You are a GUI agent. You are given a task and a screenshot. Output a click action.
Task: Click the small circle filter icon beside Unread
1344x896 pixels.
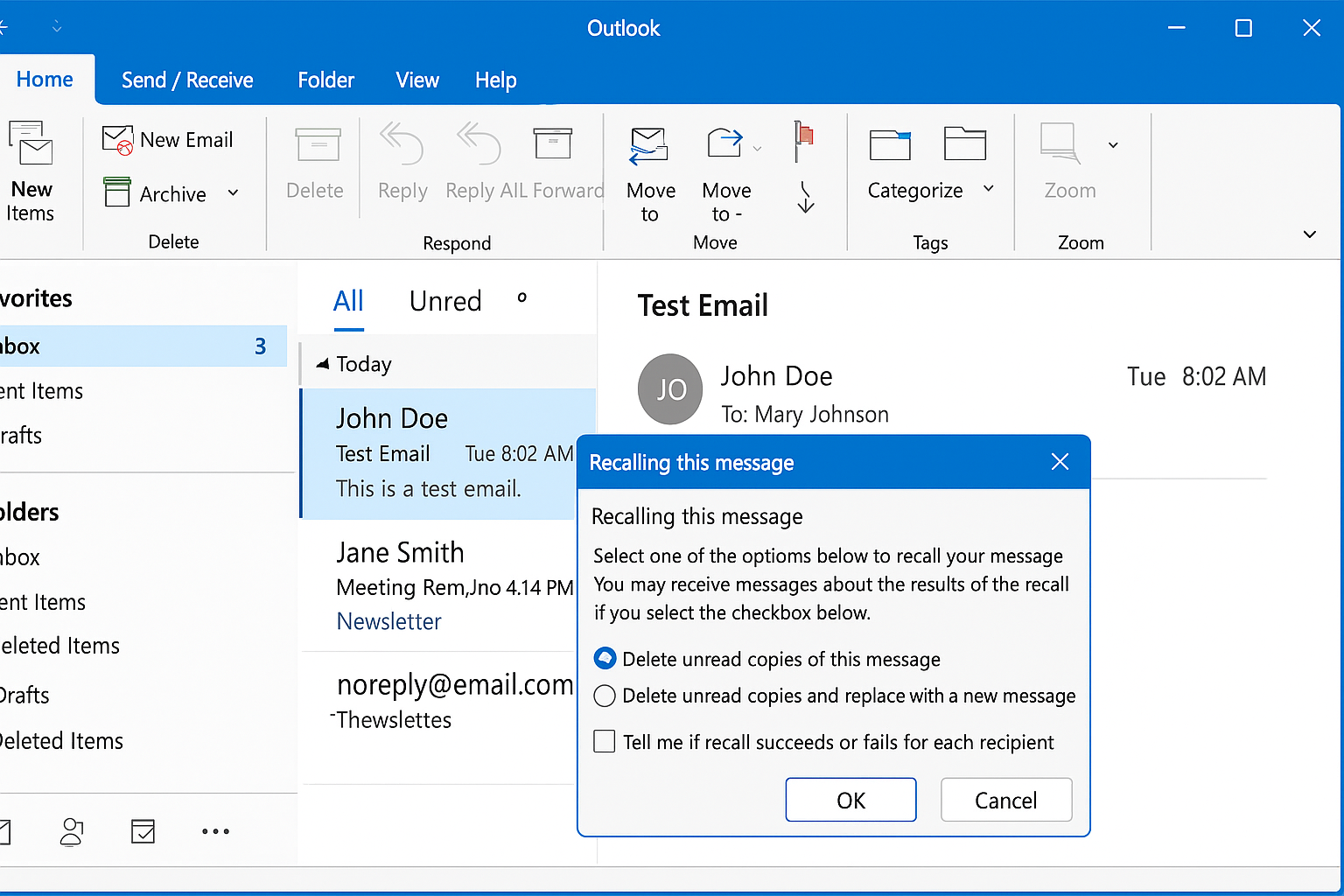pyautogui.click(x=522, y=298)
